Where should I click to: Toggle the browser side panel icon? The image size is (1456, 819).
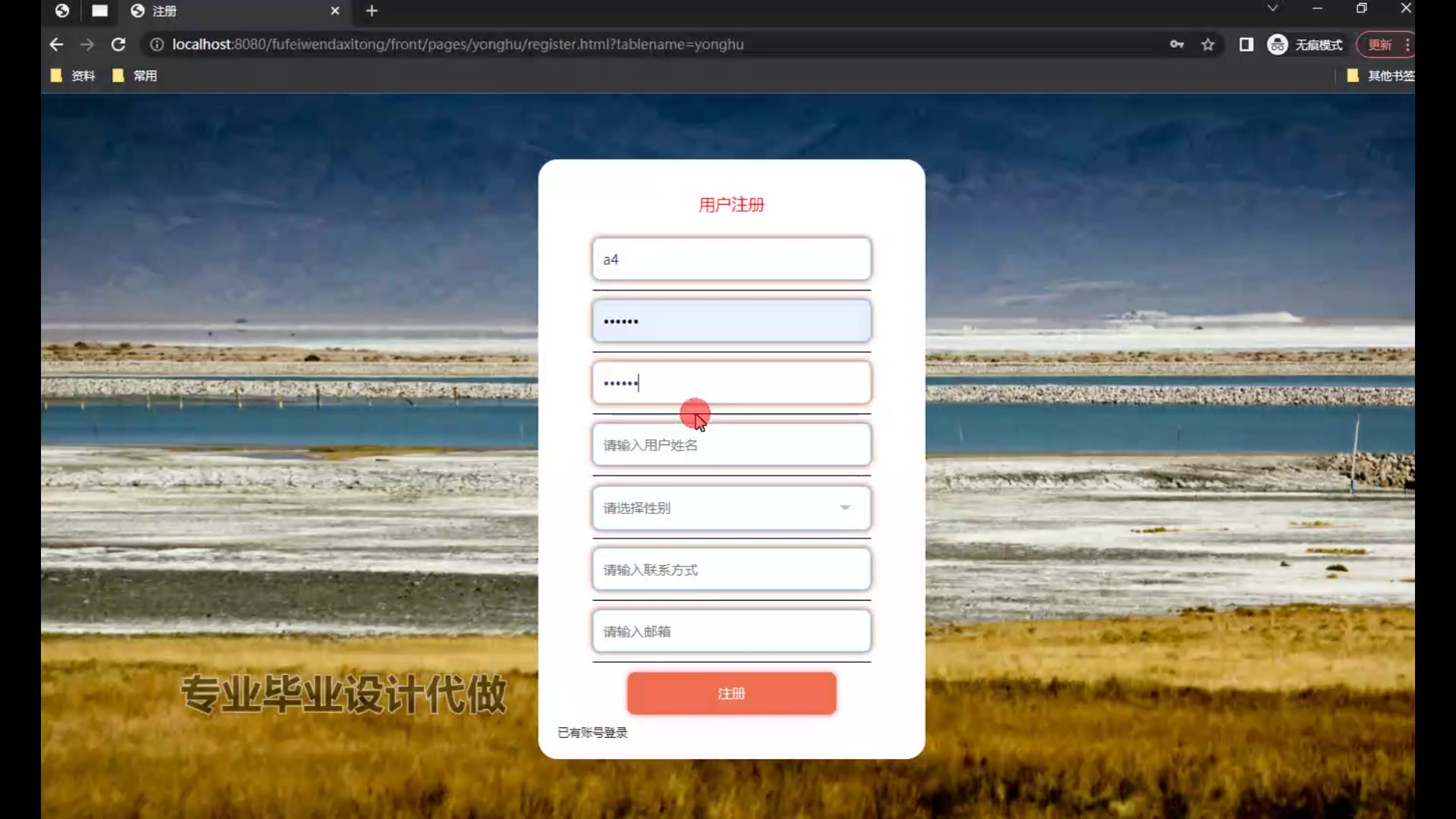1246,45
